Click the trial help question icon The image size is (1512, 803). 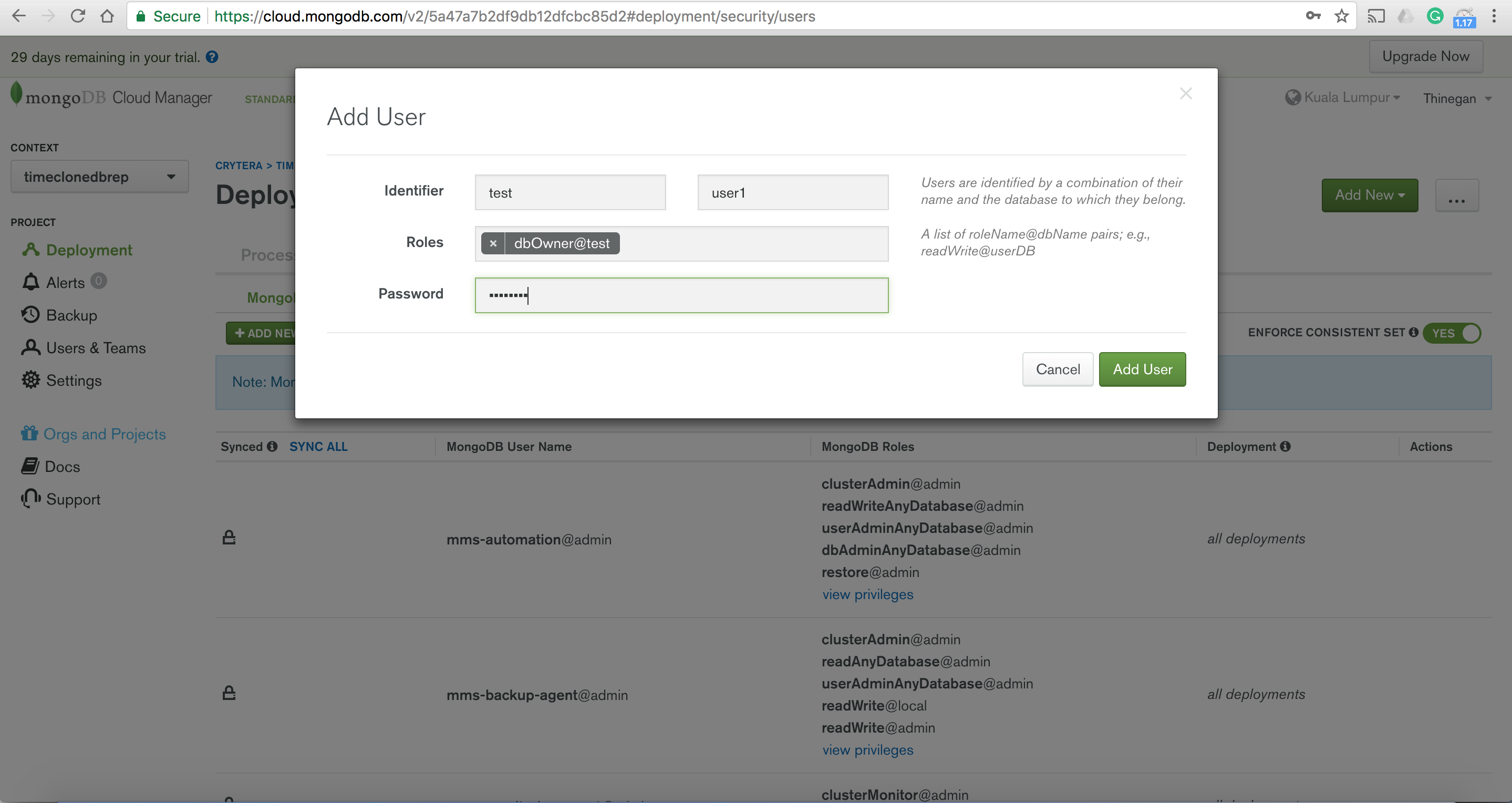click(x=212, y=57)
